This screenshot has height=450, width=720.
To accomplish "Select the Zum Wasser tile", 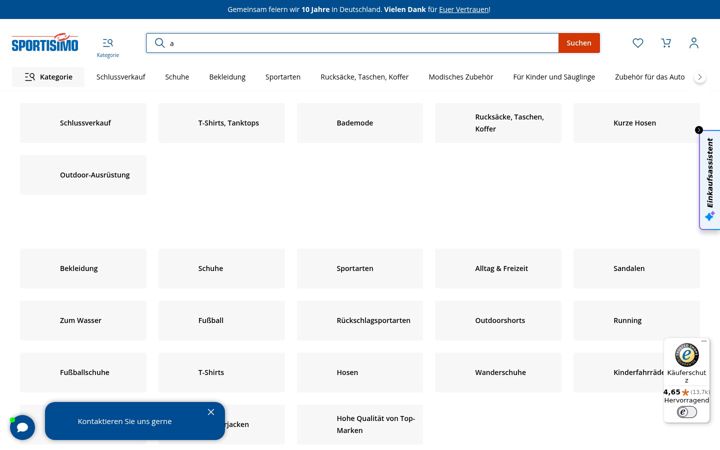I will tap(83, 320).
